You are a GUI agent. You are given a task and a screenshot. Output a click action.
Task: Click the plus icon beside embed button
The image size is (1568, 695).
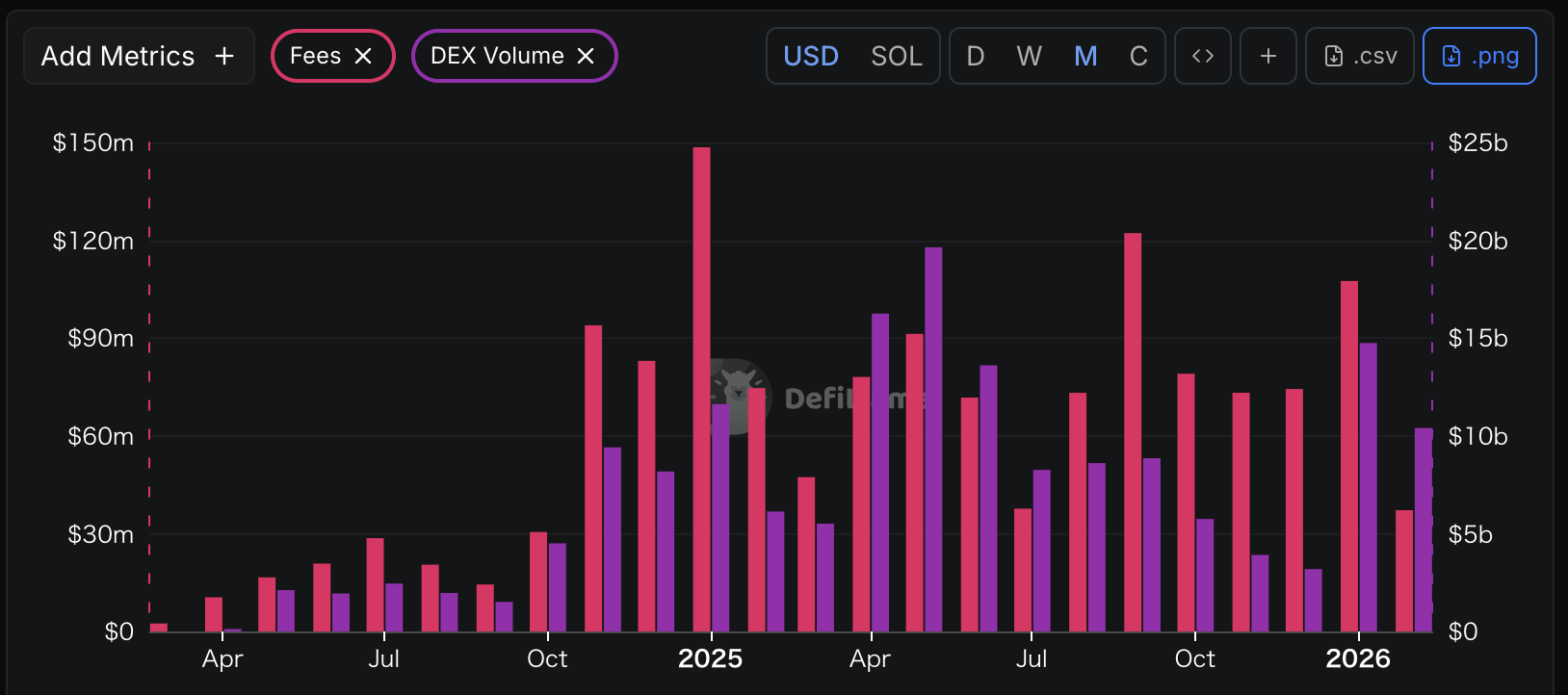pyautogui.click(x=1267, y=56)
